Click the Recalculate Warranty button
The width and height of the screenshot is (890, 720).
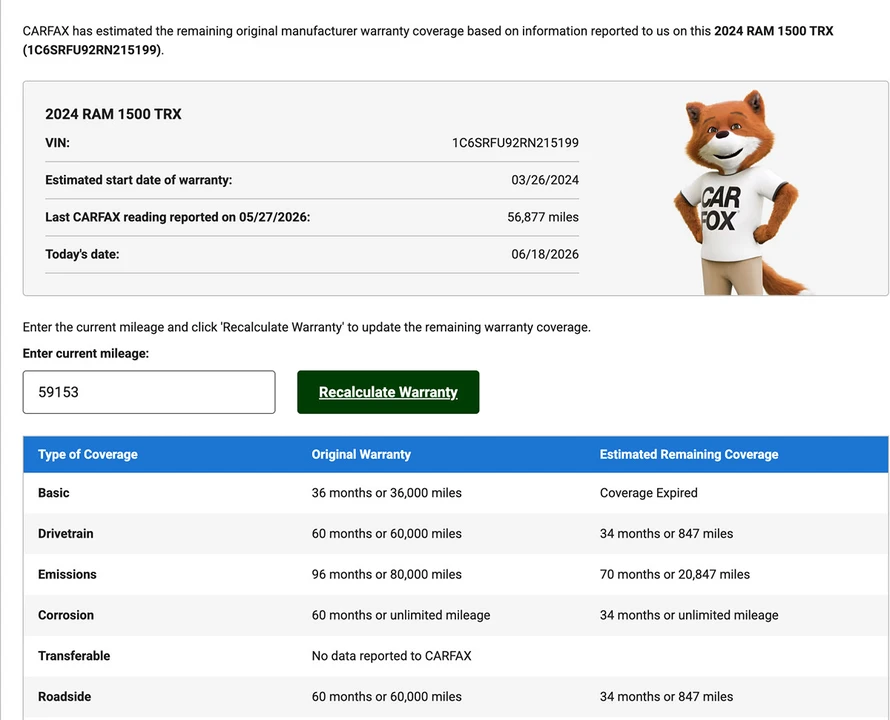(388, 392)
